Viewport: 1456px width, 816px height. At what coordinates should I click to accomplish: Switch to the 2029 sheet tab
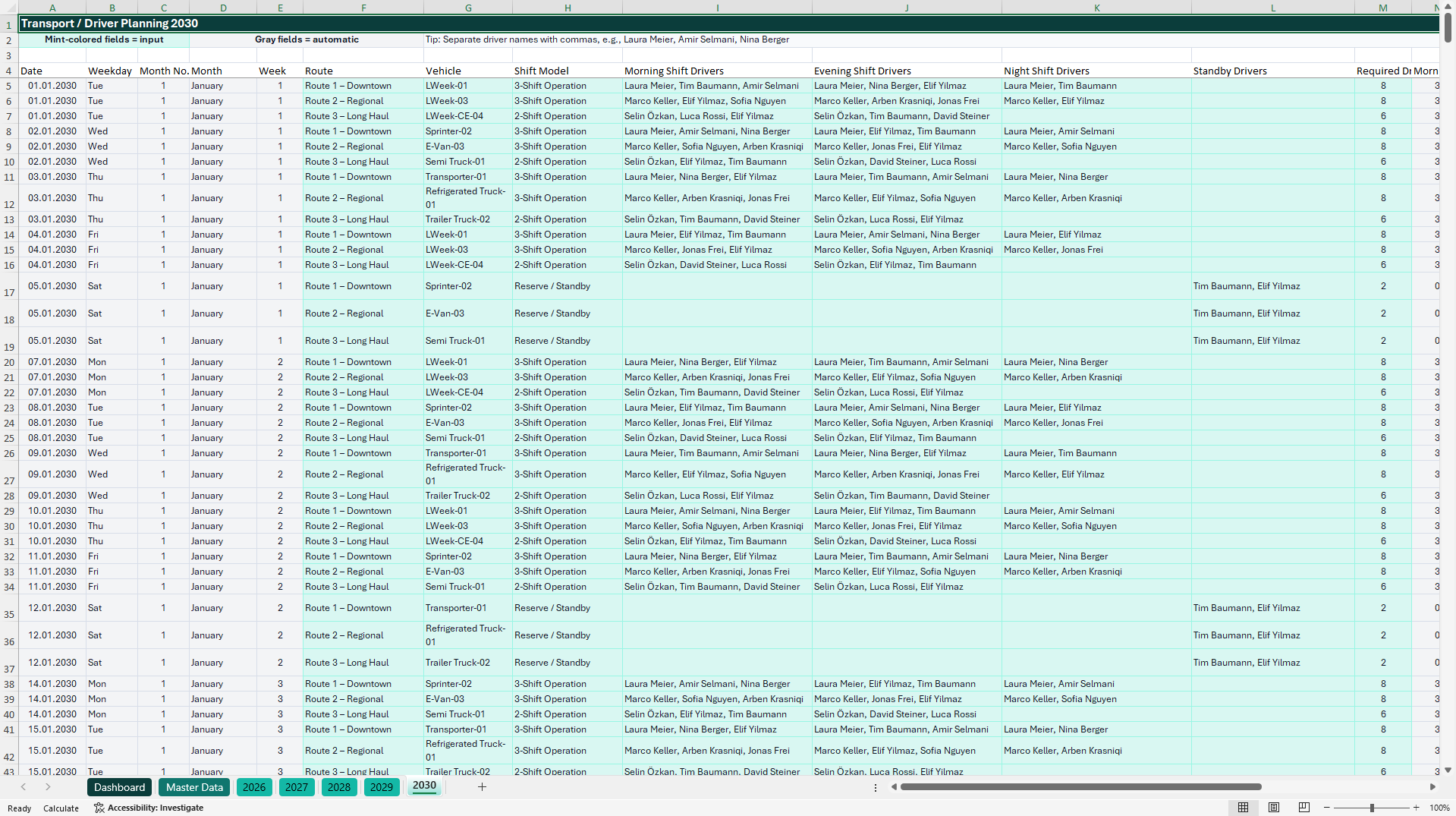382,787
